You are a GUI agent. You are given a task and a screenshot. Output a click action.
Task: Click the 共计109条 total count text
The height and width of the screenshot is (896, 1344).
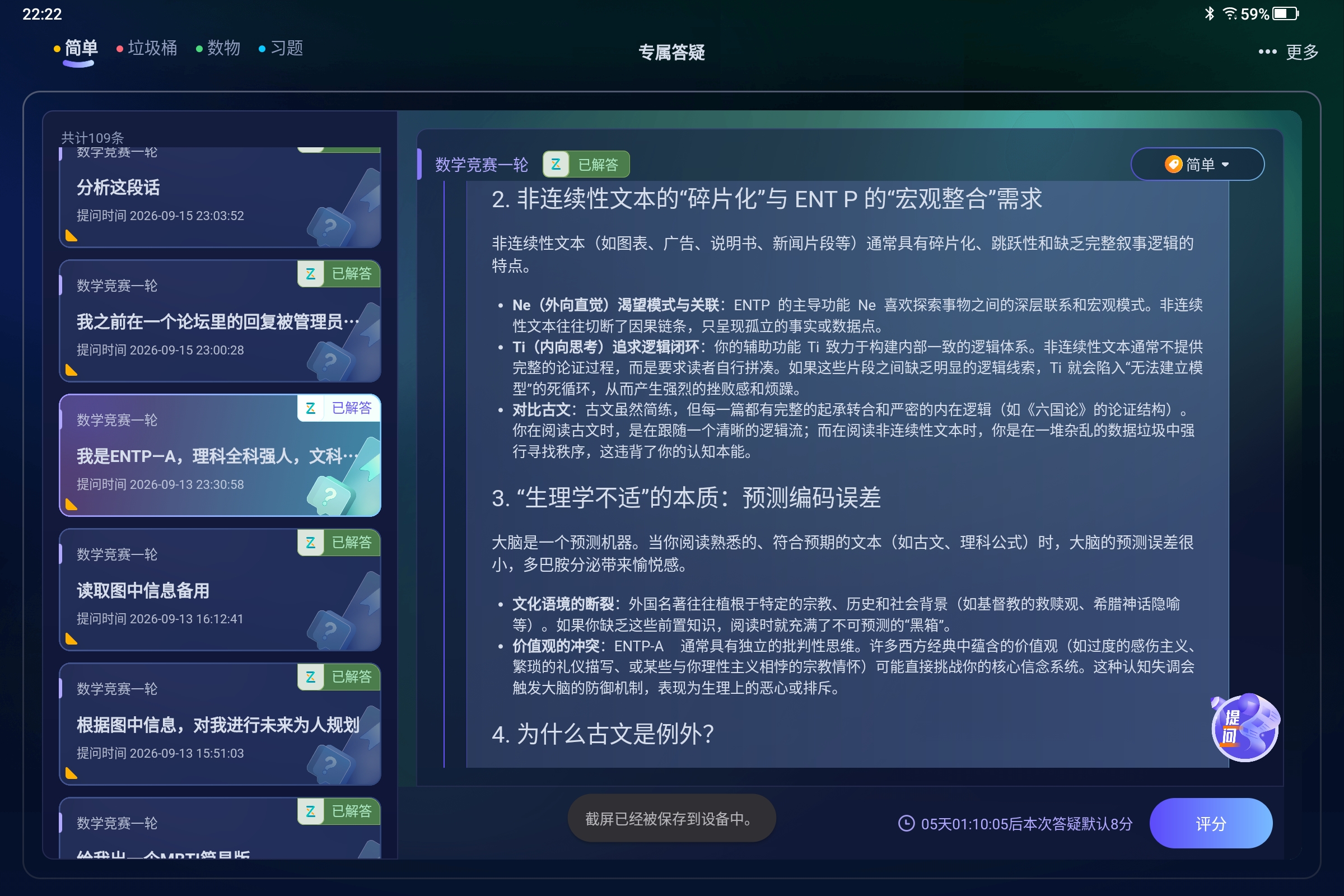coord(92,138)
